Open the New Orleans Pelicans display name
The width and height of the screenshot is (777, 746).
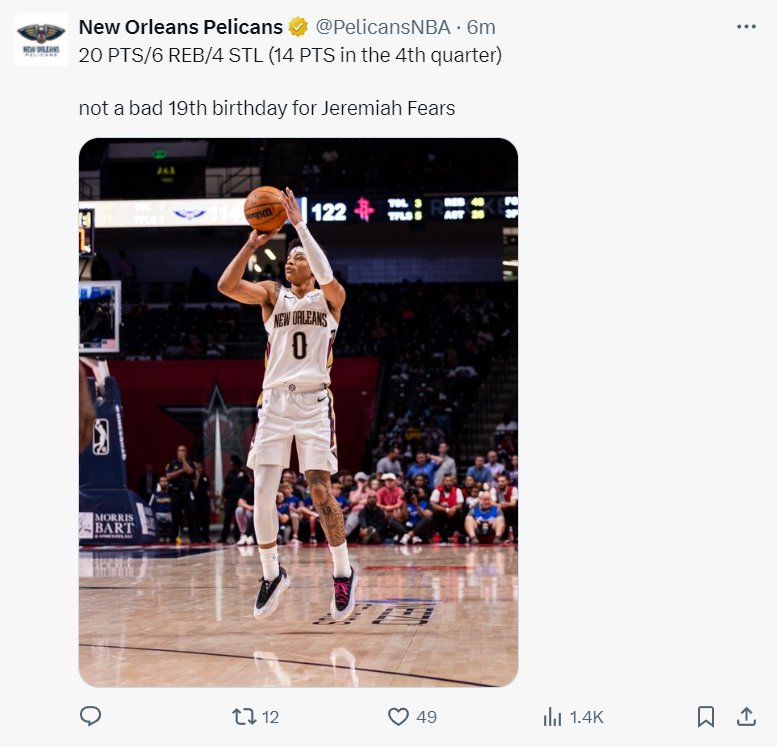(x=180, y=27)
